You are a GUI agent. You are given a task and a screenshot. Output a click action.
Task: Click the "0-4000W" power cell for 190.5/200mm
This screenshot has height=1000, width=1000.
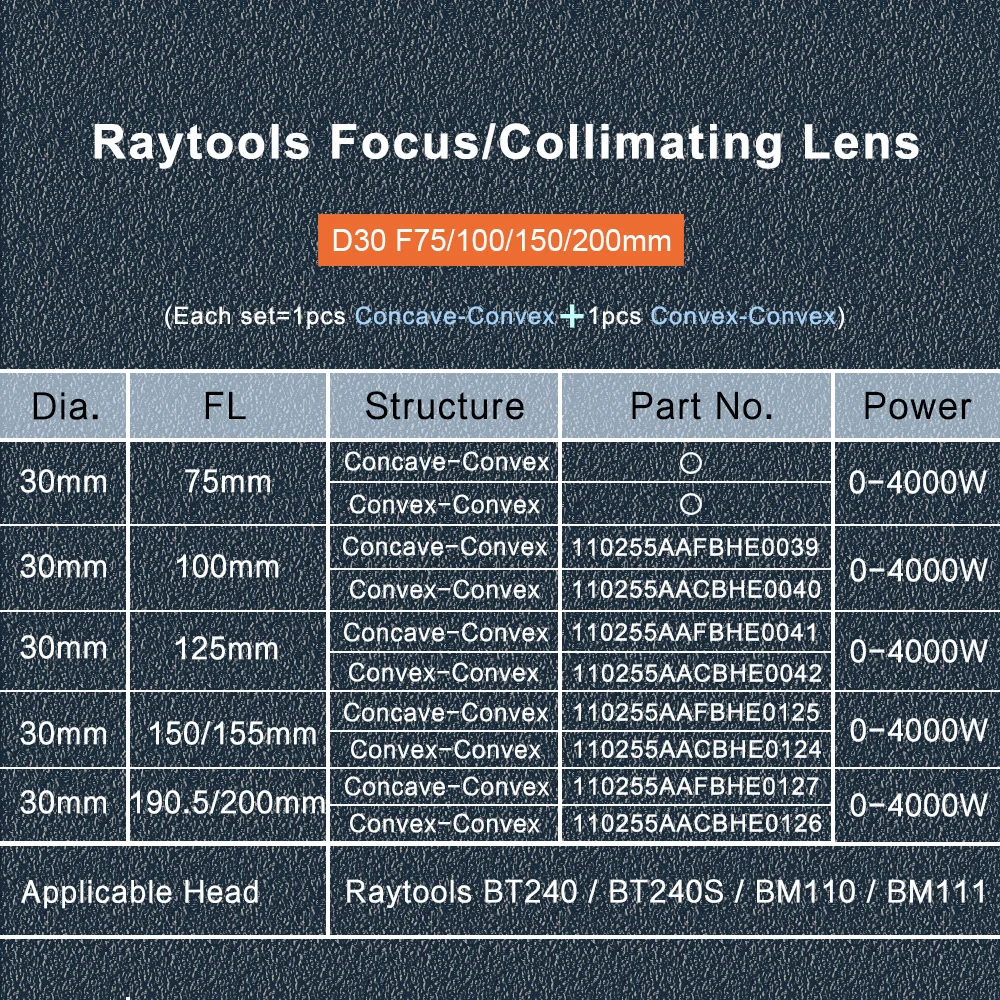click(918, 806)
